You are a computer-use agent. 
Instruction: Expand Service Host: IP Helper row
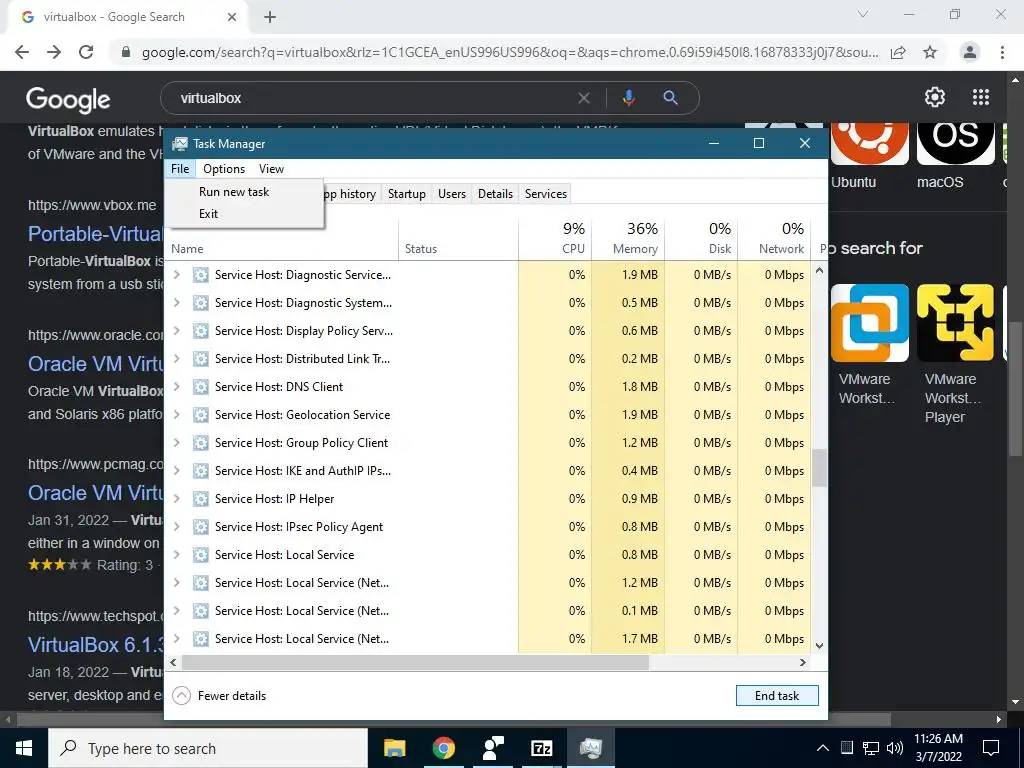tap(176, 499)
